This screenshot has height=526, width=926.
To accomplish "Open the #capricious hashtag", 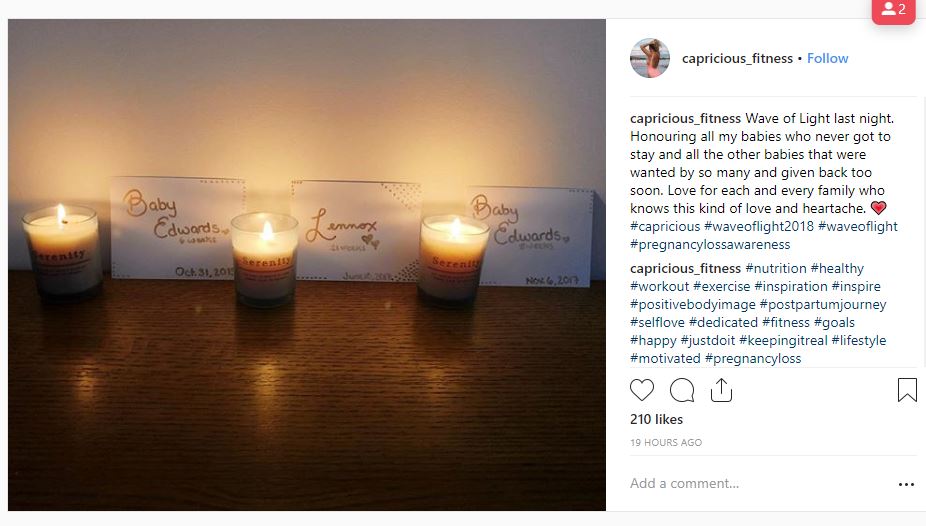I will pos(665,227).
